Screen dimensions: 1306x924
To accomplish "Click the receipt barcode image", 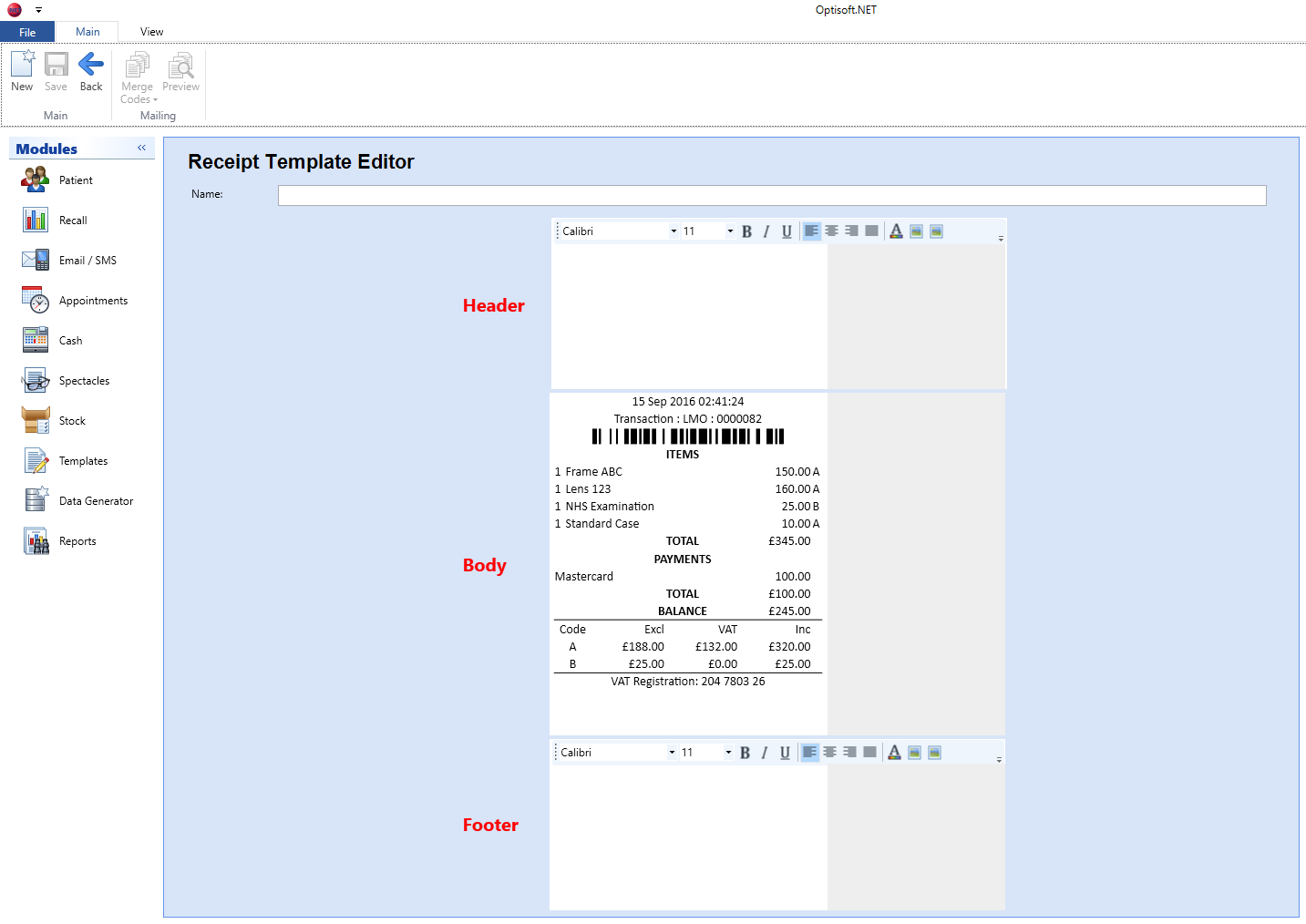I will (x=688, y=436).
